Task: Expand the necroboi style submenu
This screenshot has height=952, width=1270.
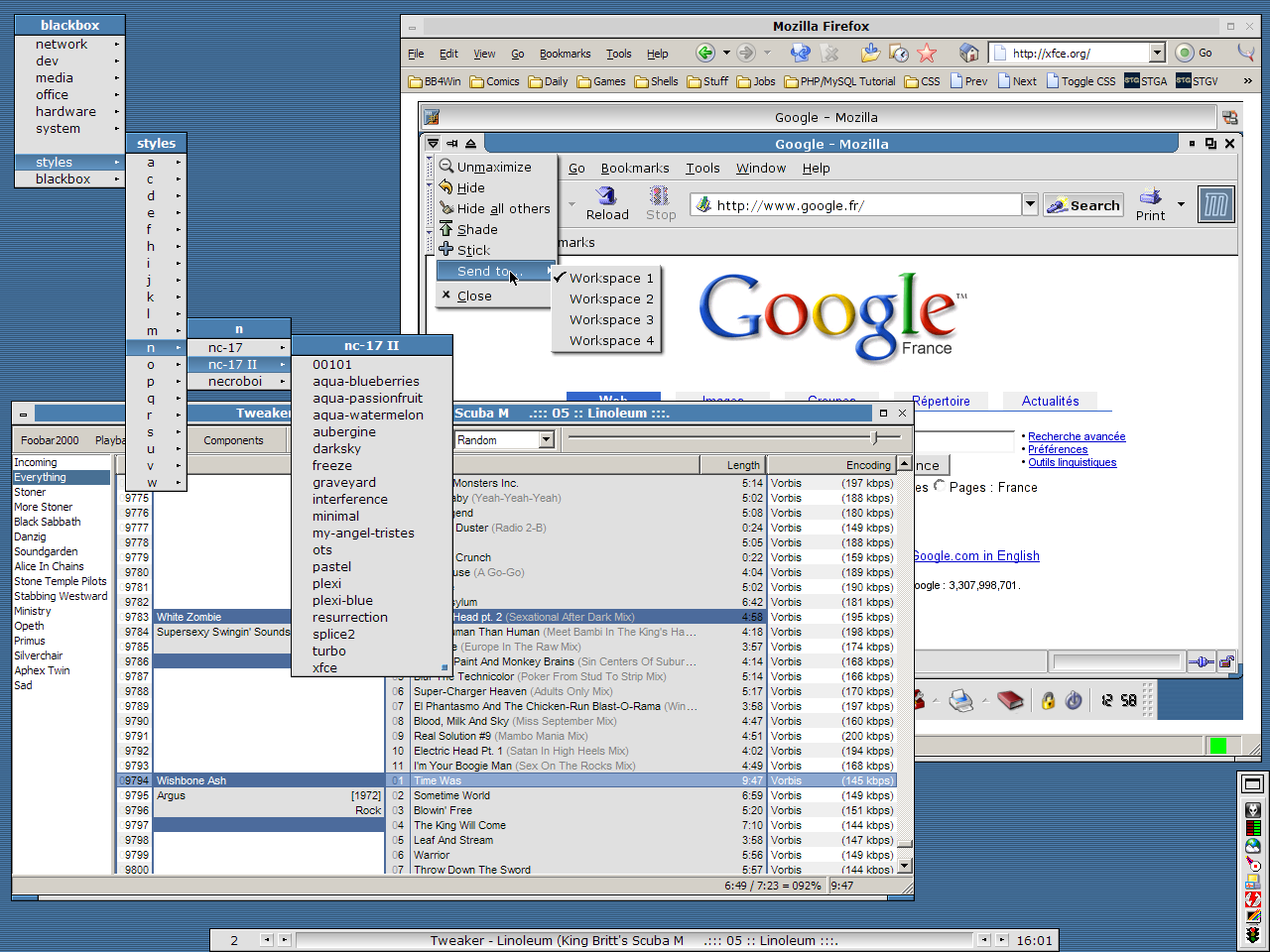Action: [238, 381]
